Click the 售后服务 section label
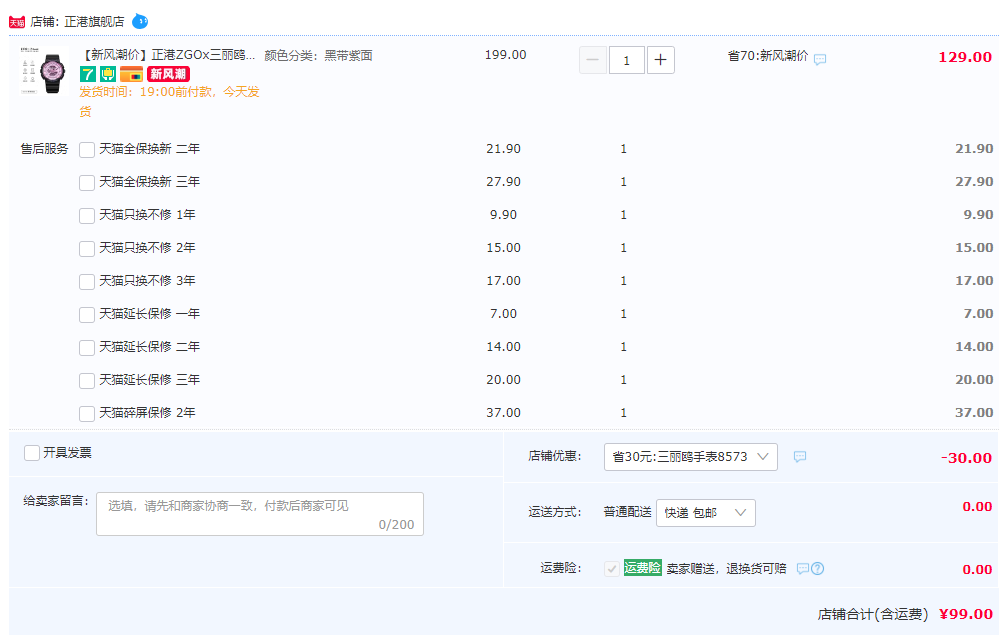The width and height of the screenshot is (999, 635). 44,149
